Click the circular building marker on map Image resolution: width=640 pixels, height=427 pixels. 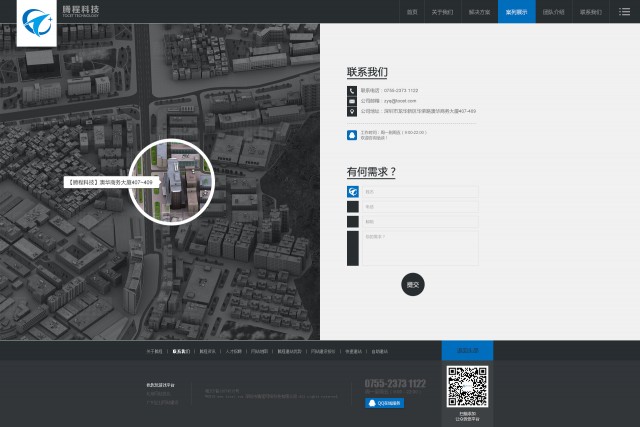coord(171,182)
